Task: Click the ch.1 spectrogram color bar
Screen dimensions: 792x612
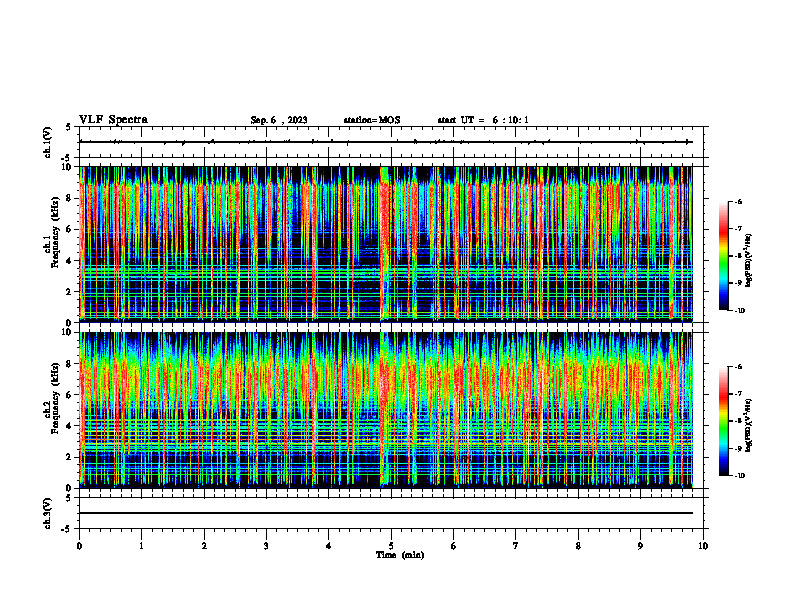Action: point(723,256)
